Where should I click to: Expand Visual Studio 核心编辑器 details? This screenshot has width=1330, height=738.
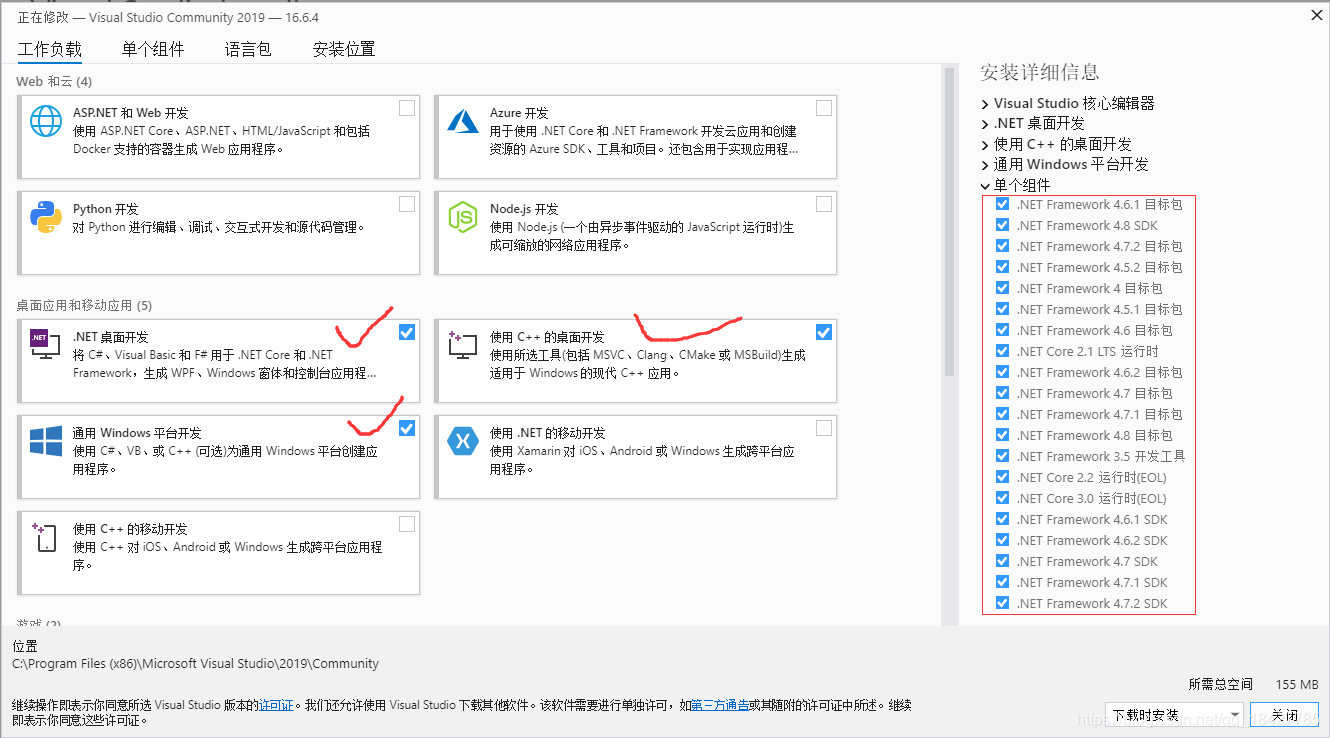point(985,103)
